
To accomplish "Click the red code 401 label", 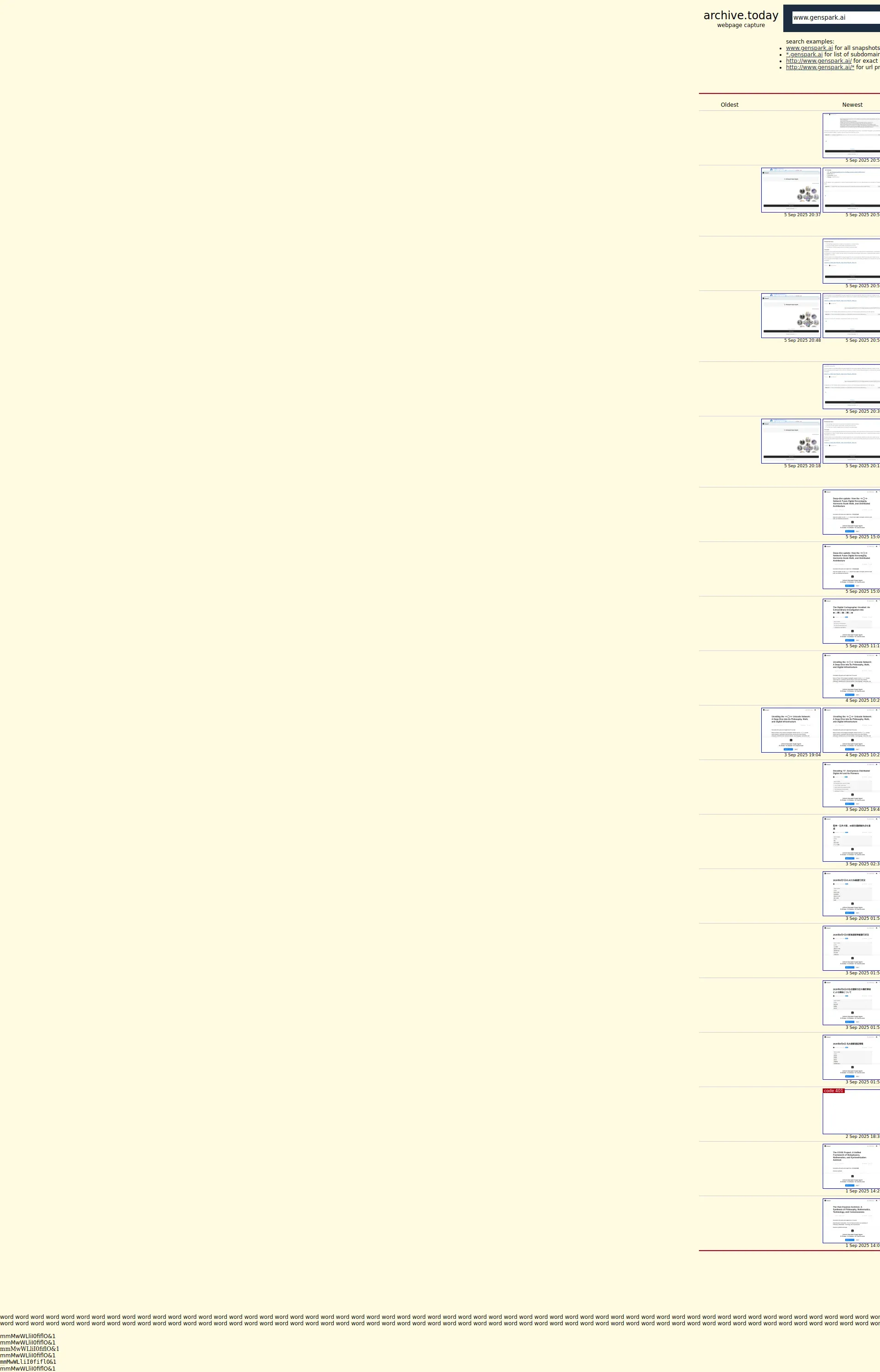I will coord(833,1091).
